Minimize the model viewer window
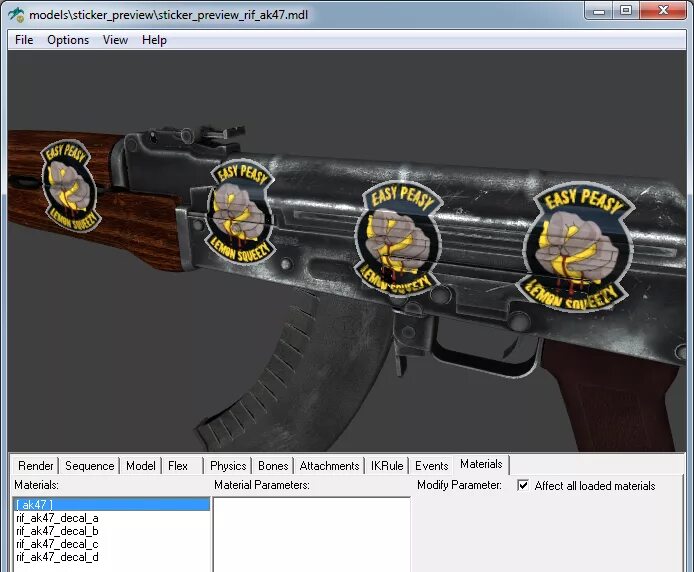This screenshot has width=694, height=572. point(599,11)
